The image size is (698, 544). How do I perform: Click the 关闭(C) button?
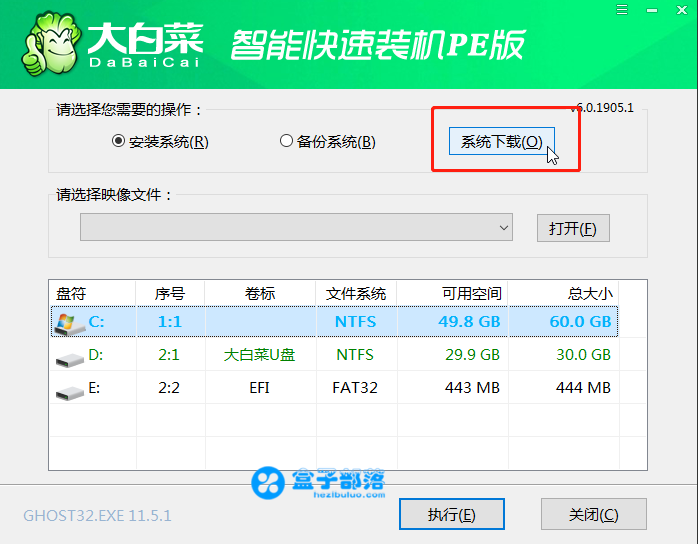click(x=593, y=514)
